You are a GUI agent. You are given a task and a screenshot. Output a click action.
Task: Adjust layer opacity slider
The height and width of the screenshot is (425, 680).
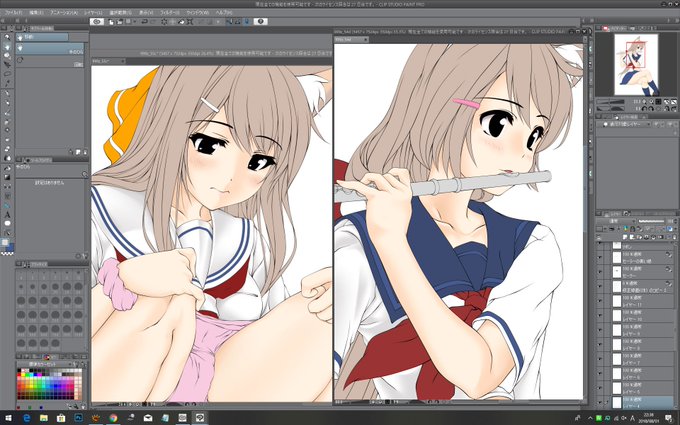click(652, 221)
